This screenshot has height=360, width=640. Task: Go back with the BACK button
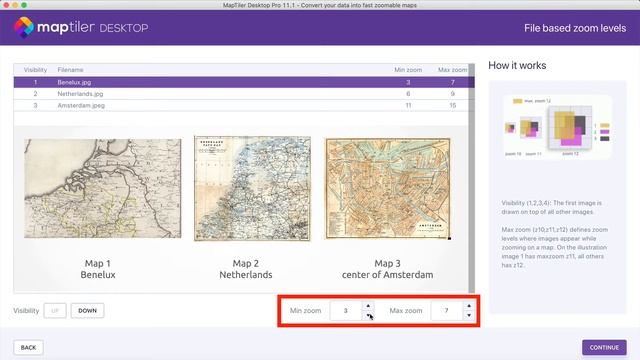[x=28, y=347]
